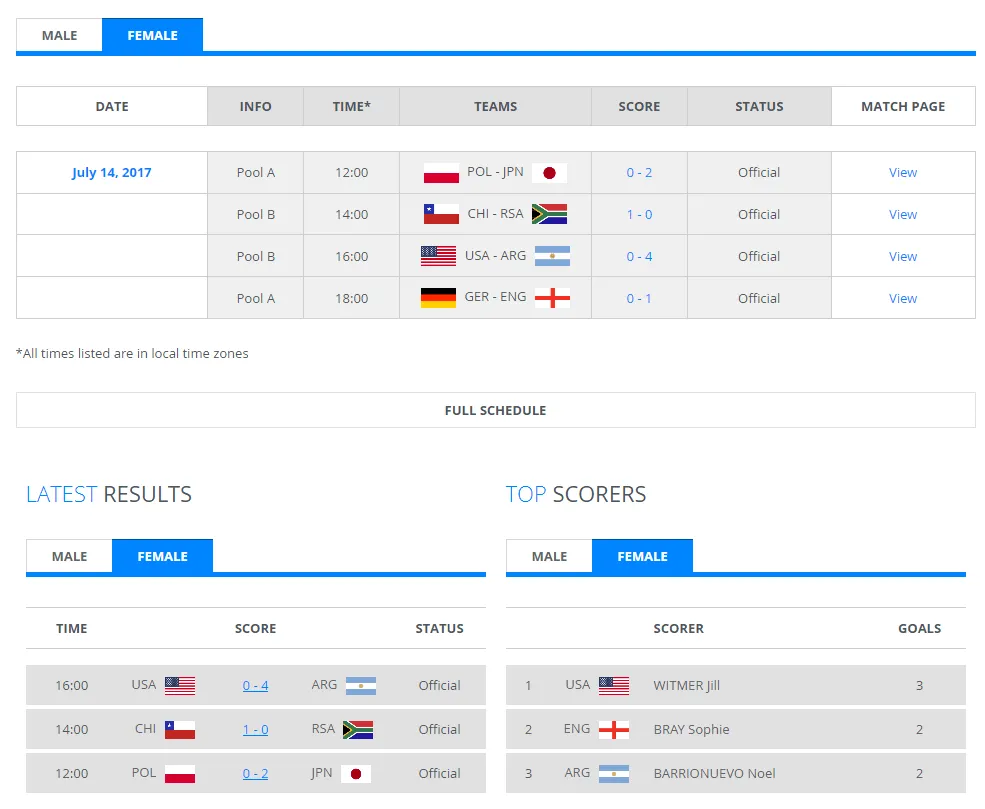Click USA flag next to WITMER Jill
The image size is (985, 809).
(x=614, y=686)
